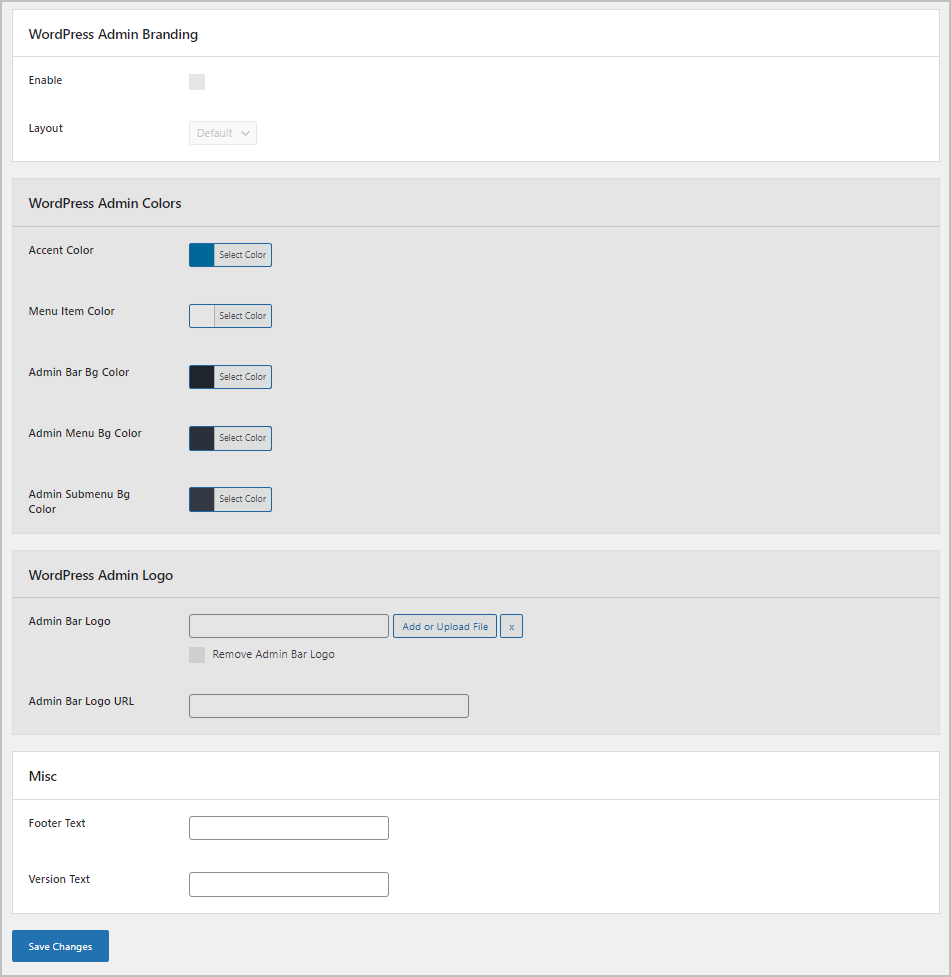Image resolution: width=951 pixels, height=977 pixels.
Task: Click the WordPress Admin Logo heading
Action: tap(101, 575)
